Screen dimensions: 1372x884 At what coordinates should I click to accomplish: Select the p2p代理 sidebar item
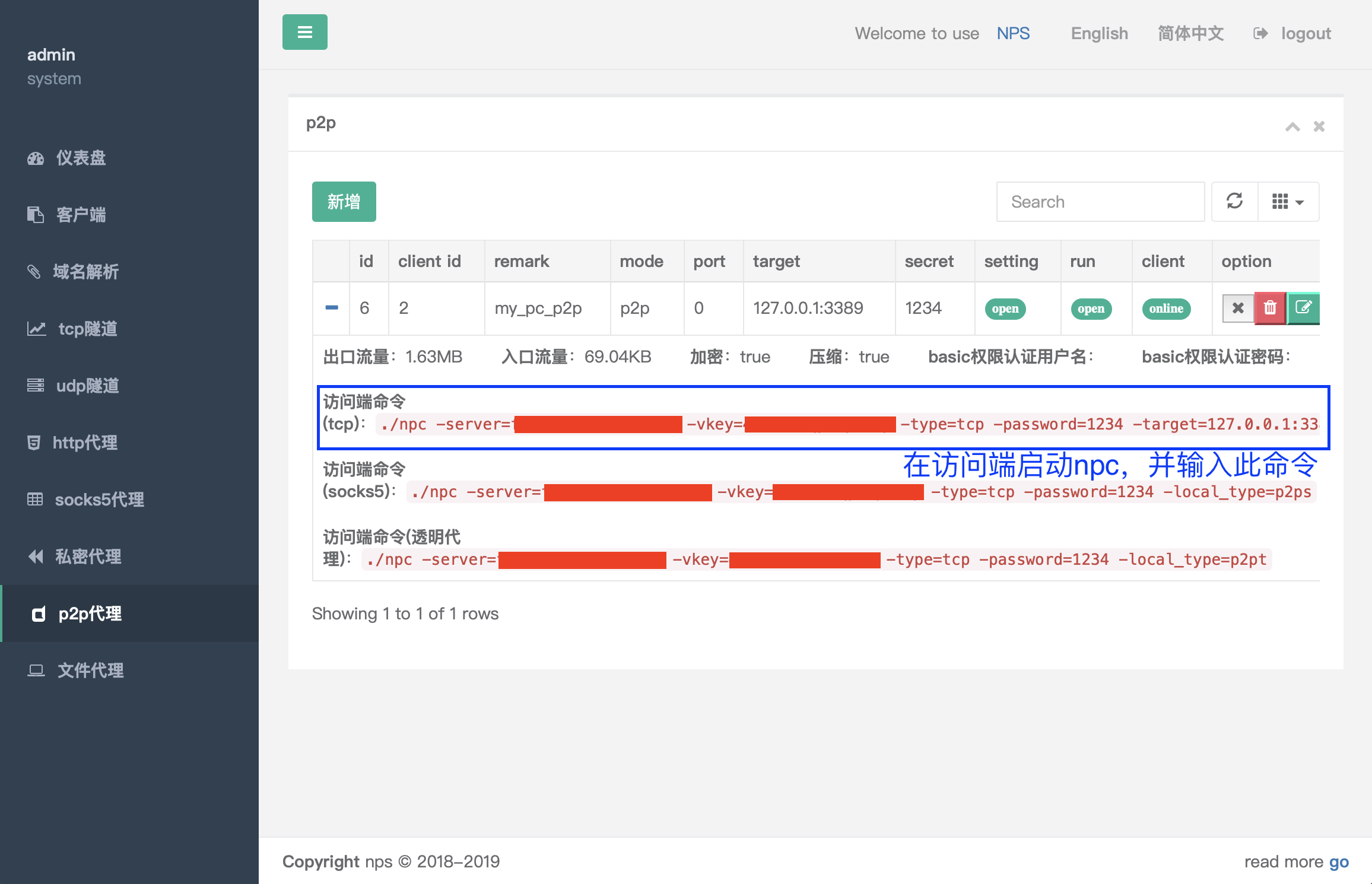[129, 613]
